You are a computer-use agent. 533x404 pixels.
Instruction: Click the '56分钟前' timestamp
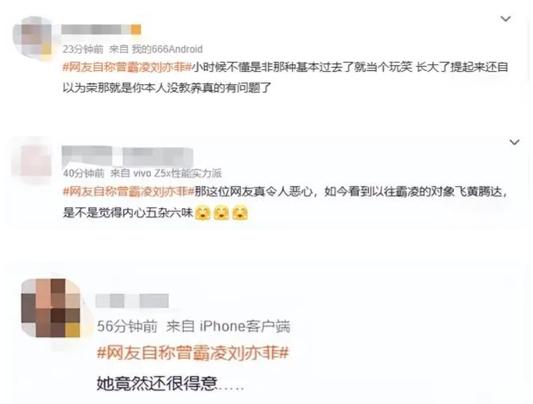pos(127,326)
